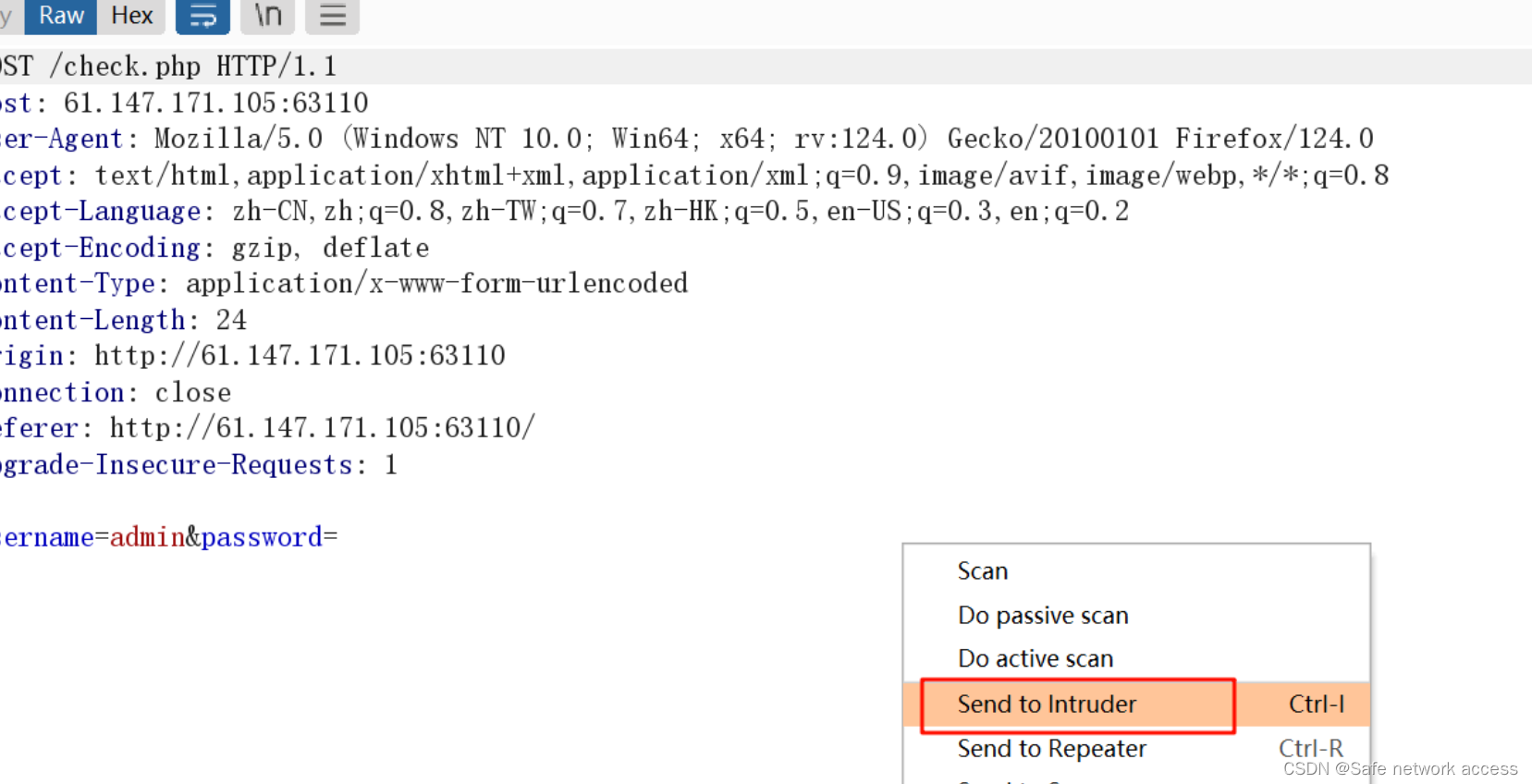
Task: Select Send to Repeater from the menu
Action: coord(1051,748)
